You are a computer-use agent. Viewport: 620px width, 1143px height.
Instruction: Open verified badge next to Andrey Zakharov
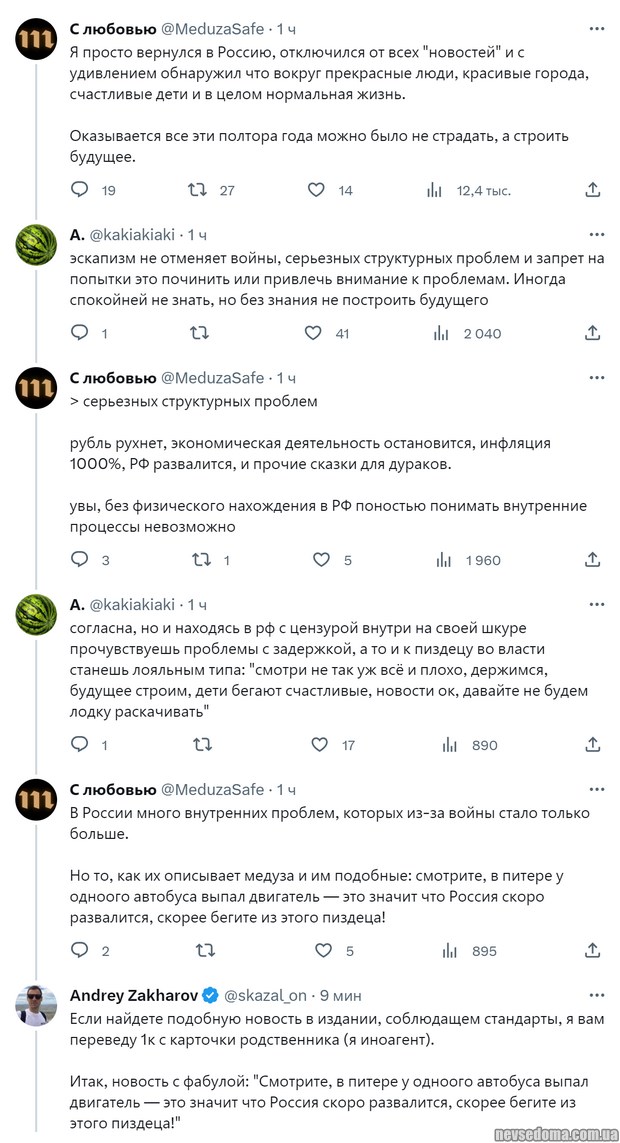click(x=210, y=996)
